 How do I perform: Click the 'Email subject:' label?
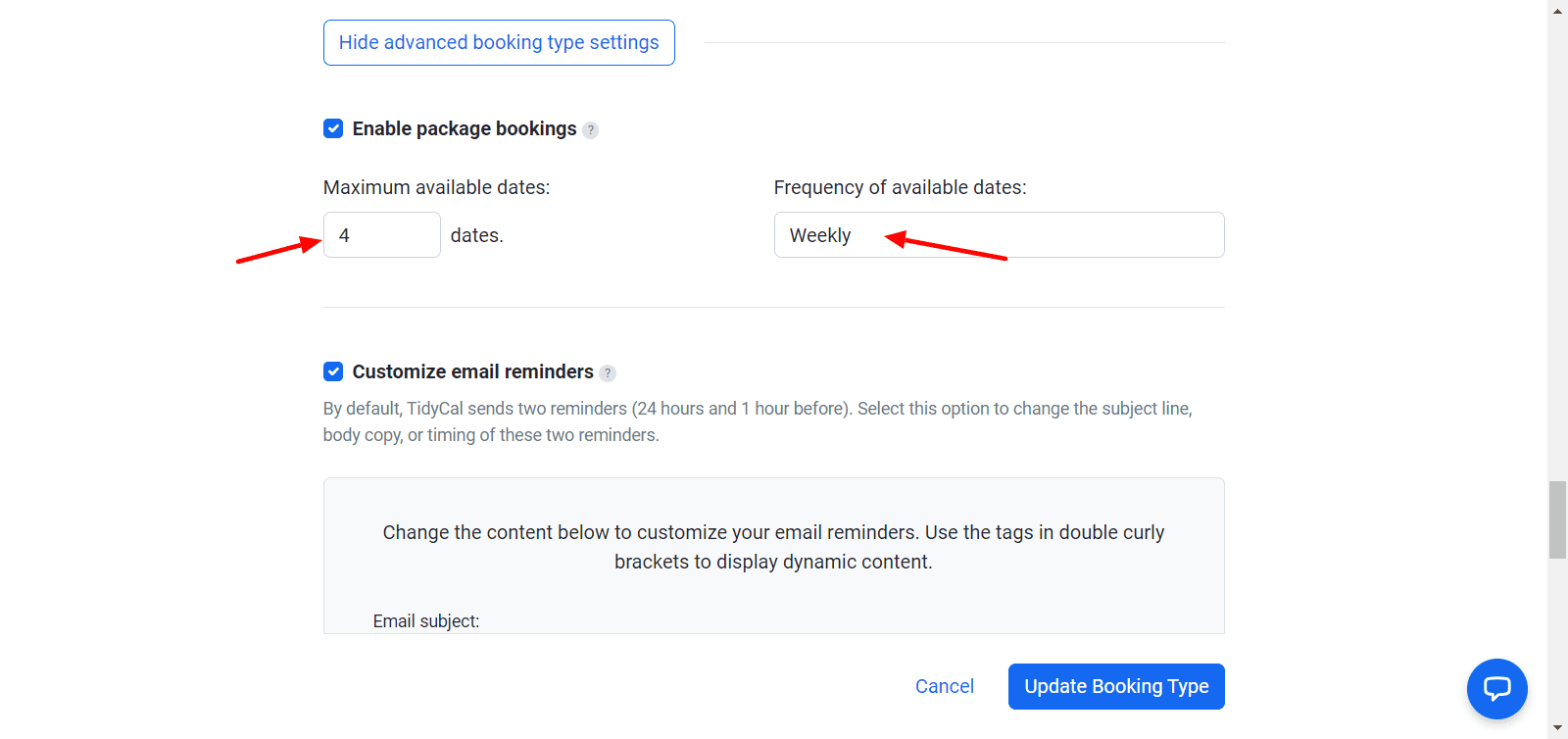click(425, 621)
